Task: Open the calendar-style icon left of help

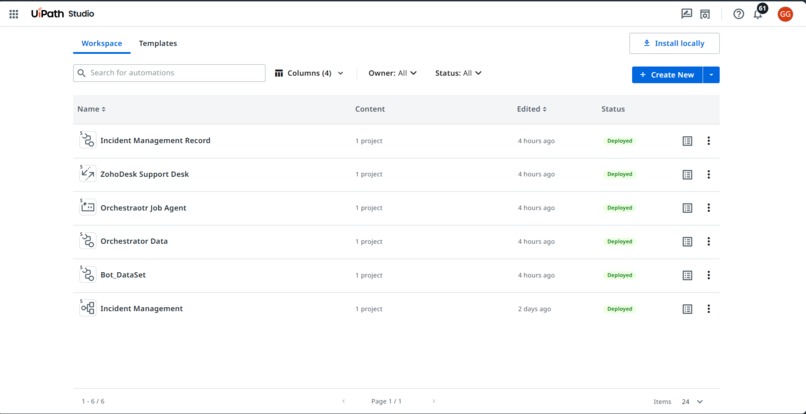Action: click(705, 14)
